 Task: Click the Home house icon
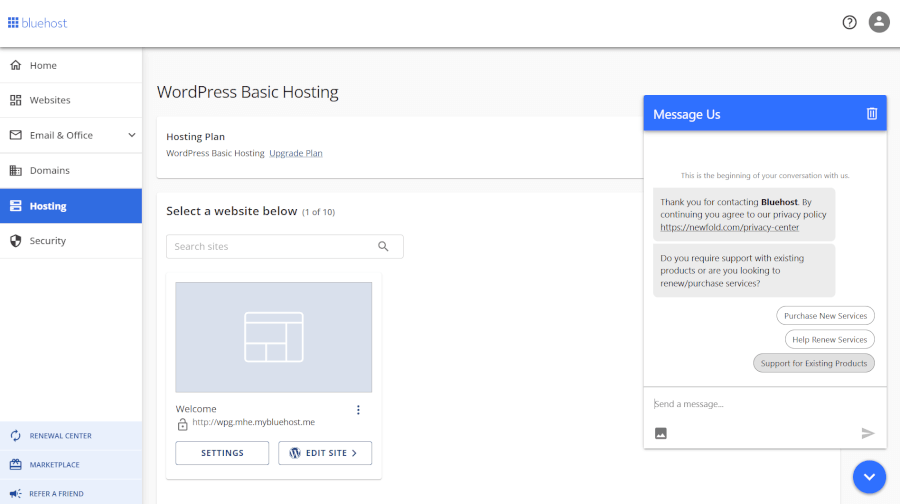tap(15, 65)
